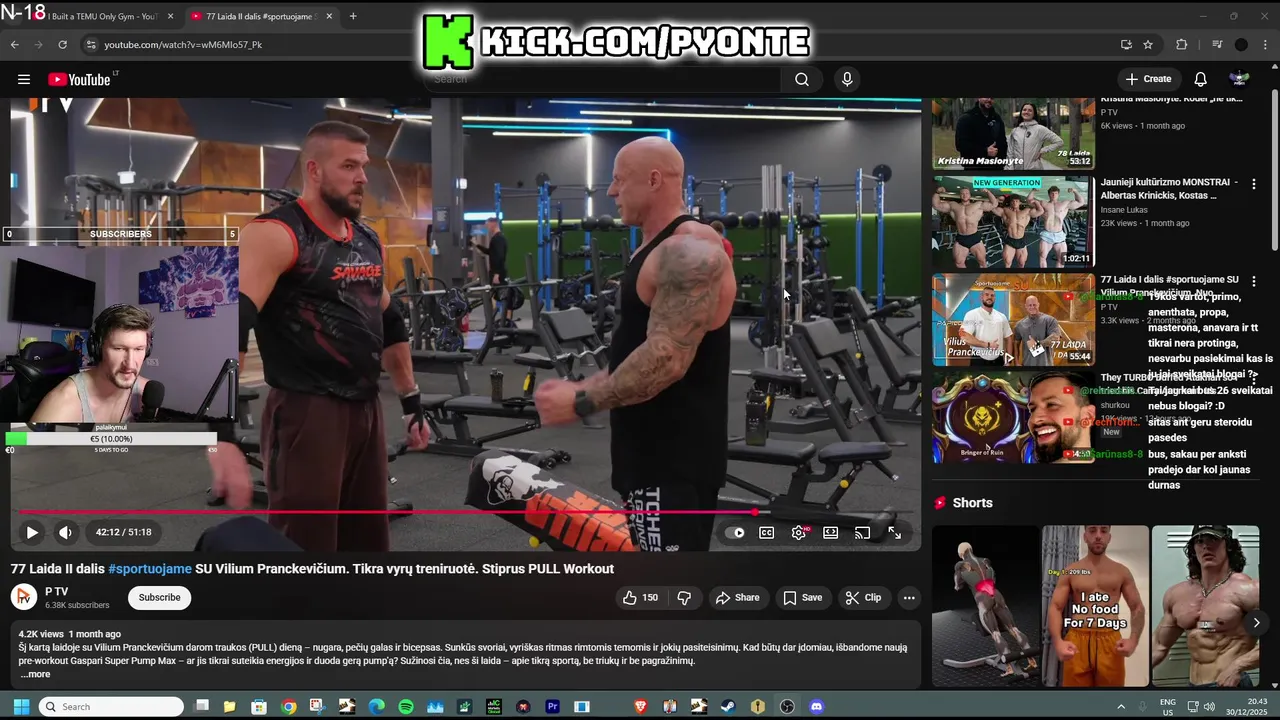The width and height of the screenshot is (1280, 720).
Task: Toggle autoplay switch in the player
Action: [x=735, y=533]
